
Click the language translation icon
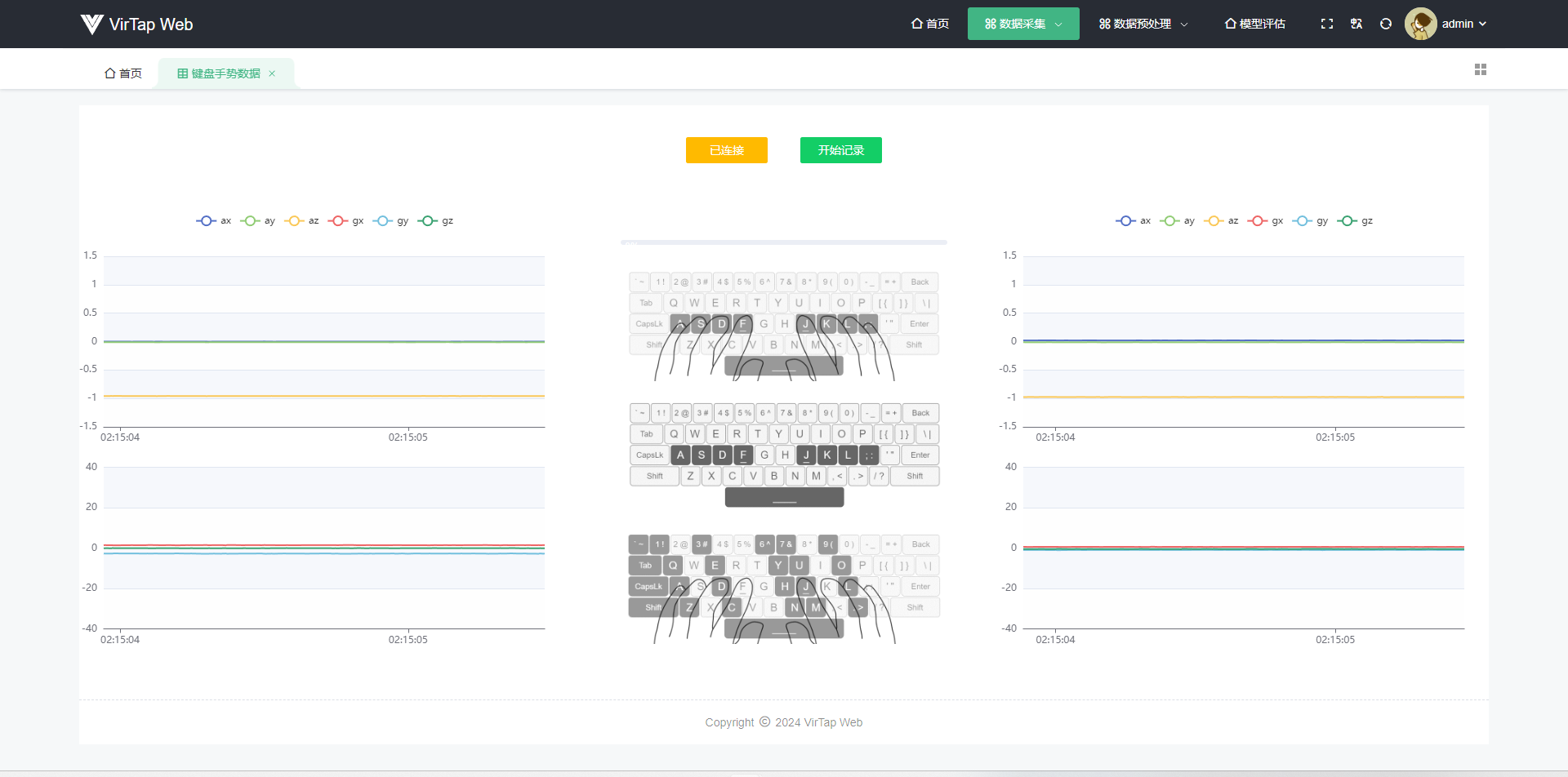point(1356,24)
